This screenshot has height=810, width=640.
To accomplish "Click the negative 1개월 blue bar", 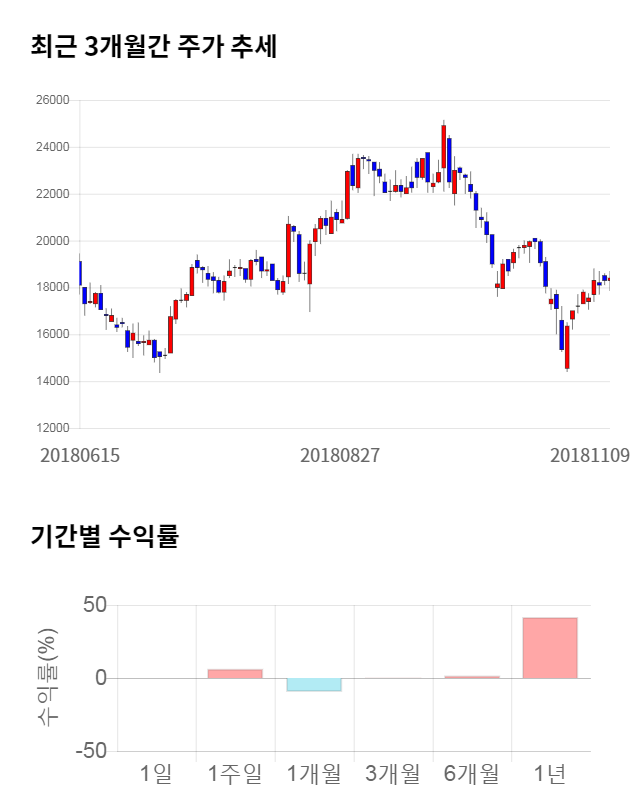I will pos(314,685).
